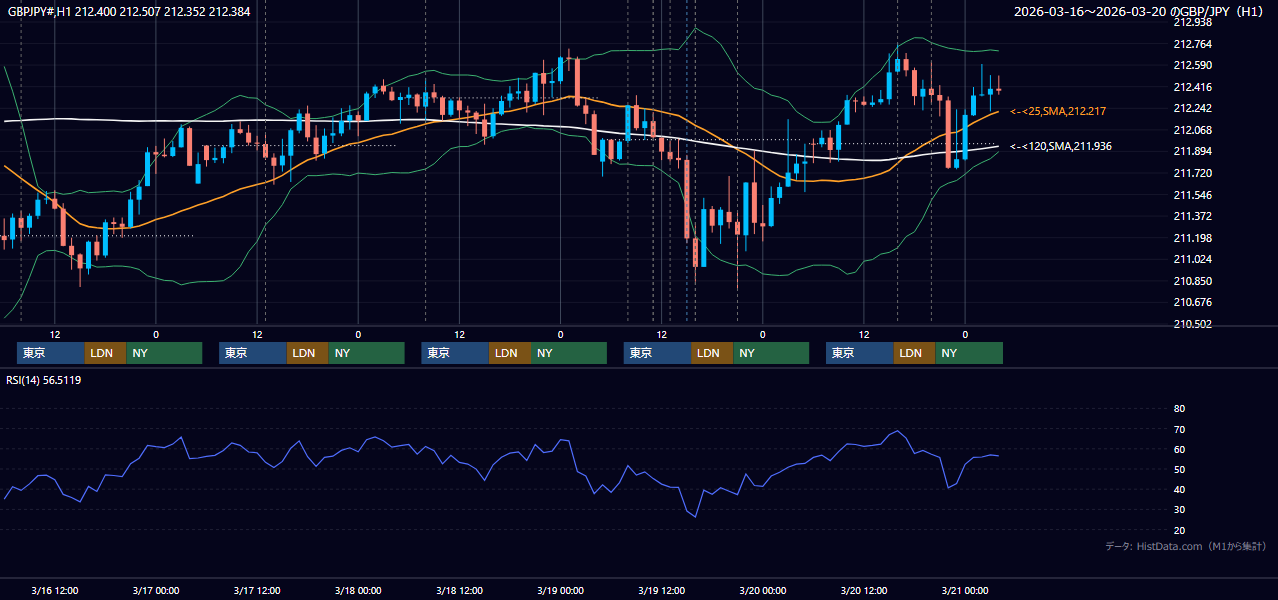
Task: Click the LDN session box for March 20
Action: 914,353
